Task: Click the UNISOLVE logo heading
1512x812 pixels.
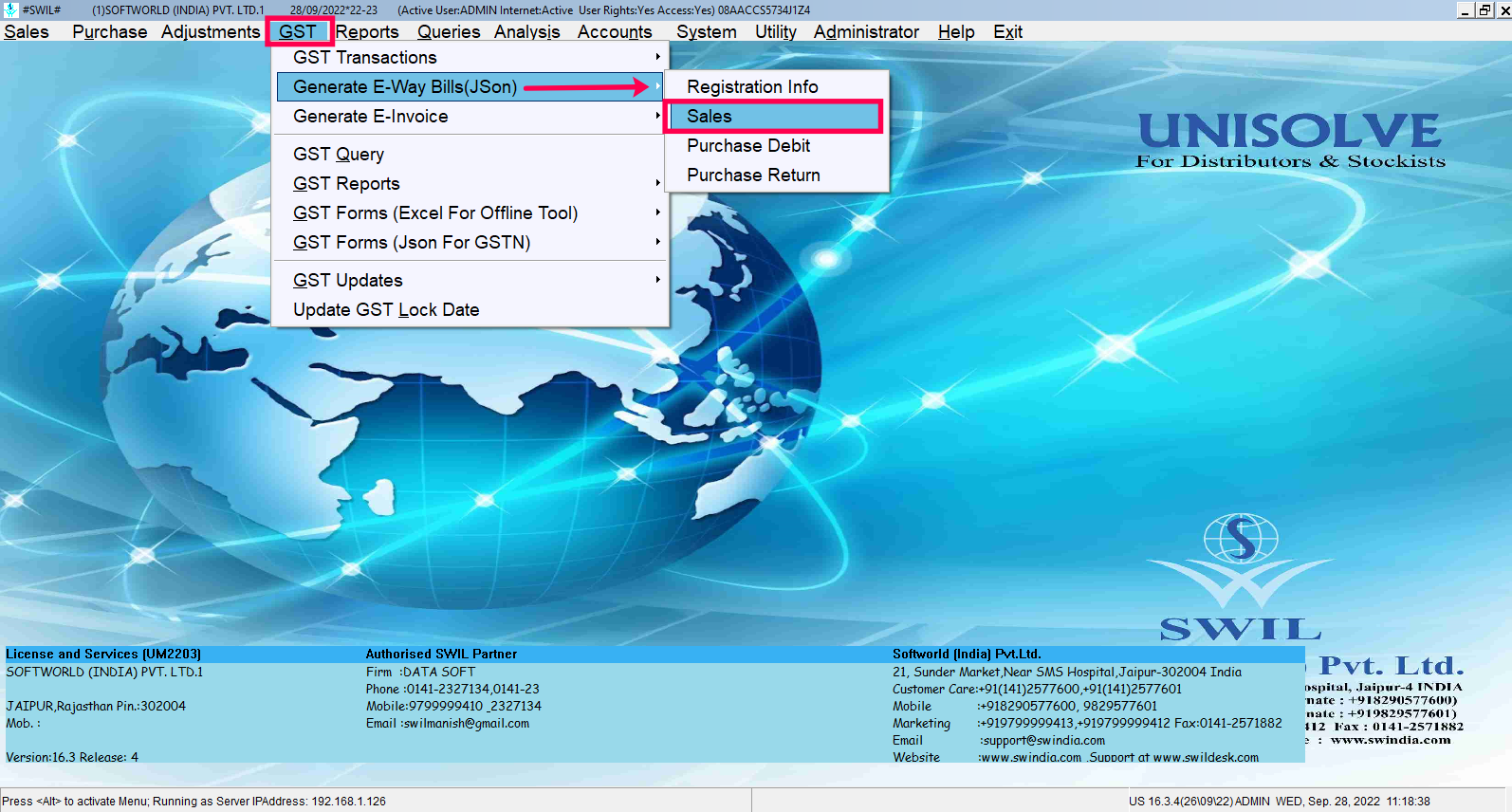Action: tap(1290, 131)
